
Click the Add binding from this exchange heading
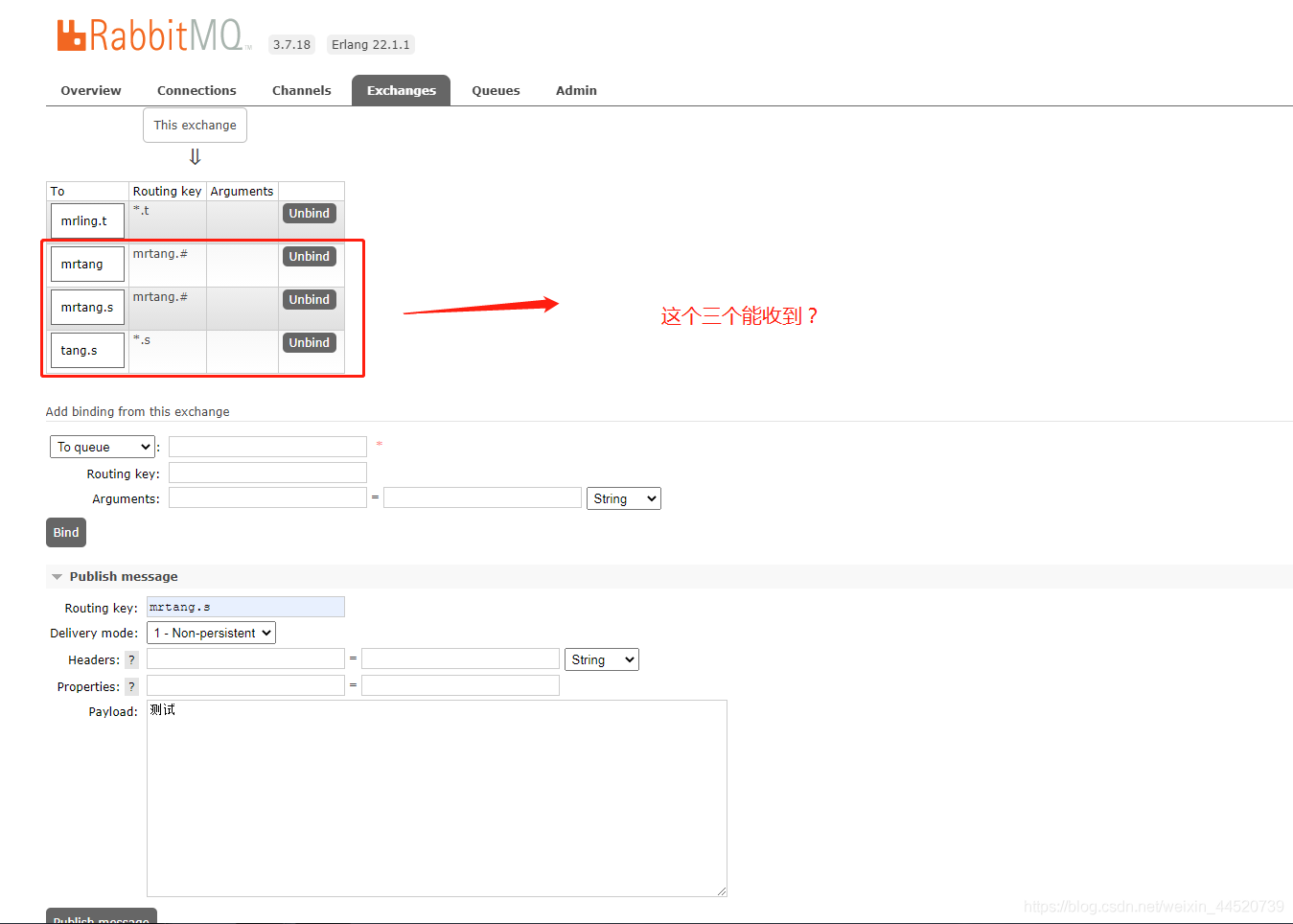point(138,411)
